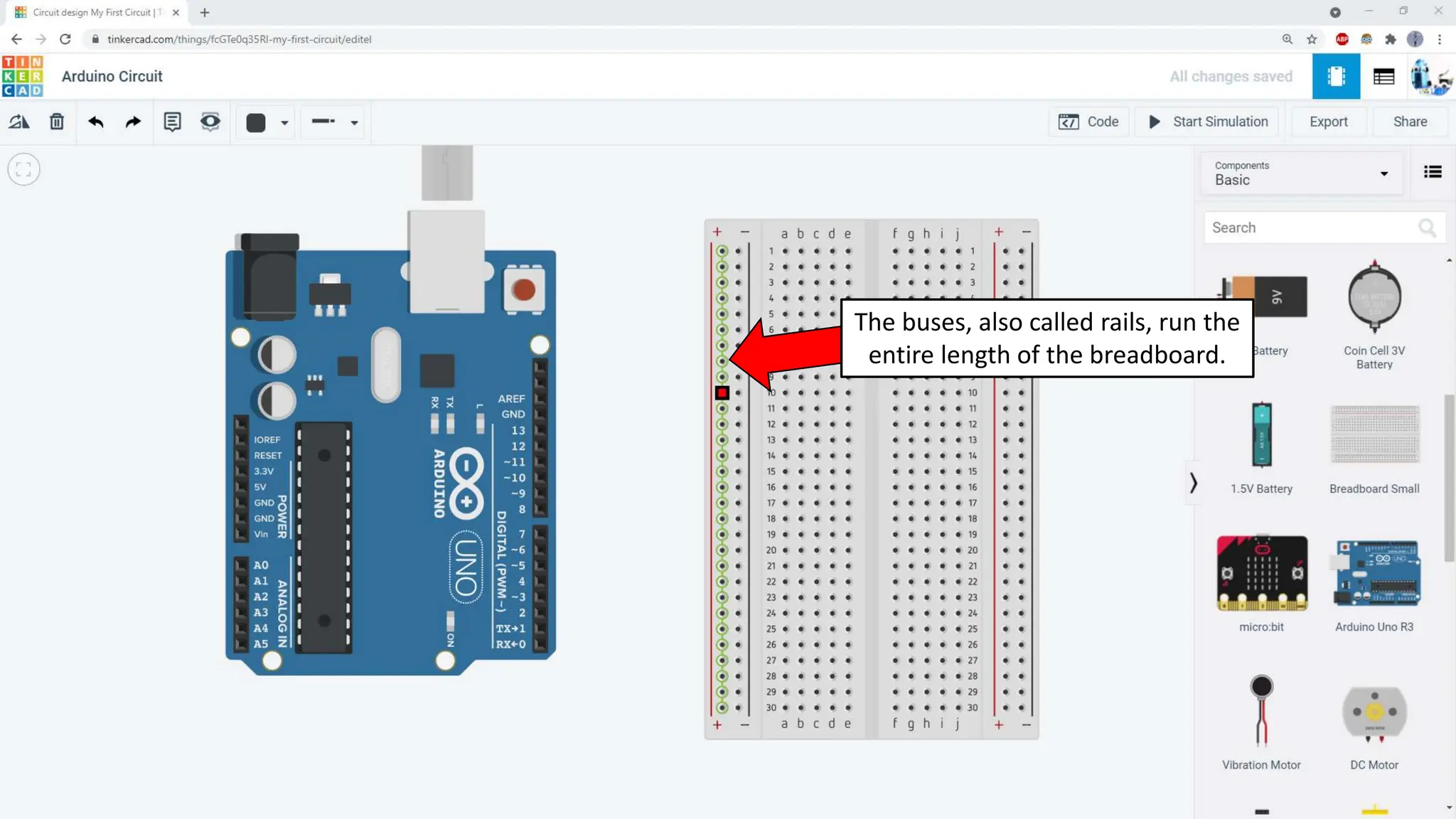The image size is (1456, 819).
Task: Toggle notes visibility eye icon
Action: click(210, 122)
